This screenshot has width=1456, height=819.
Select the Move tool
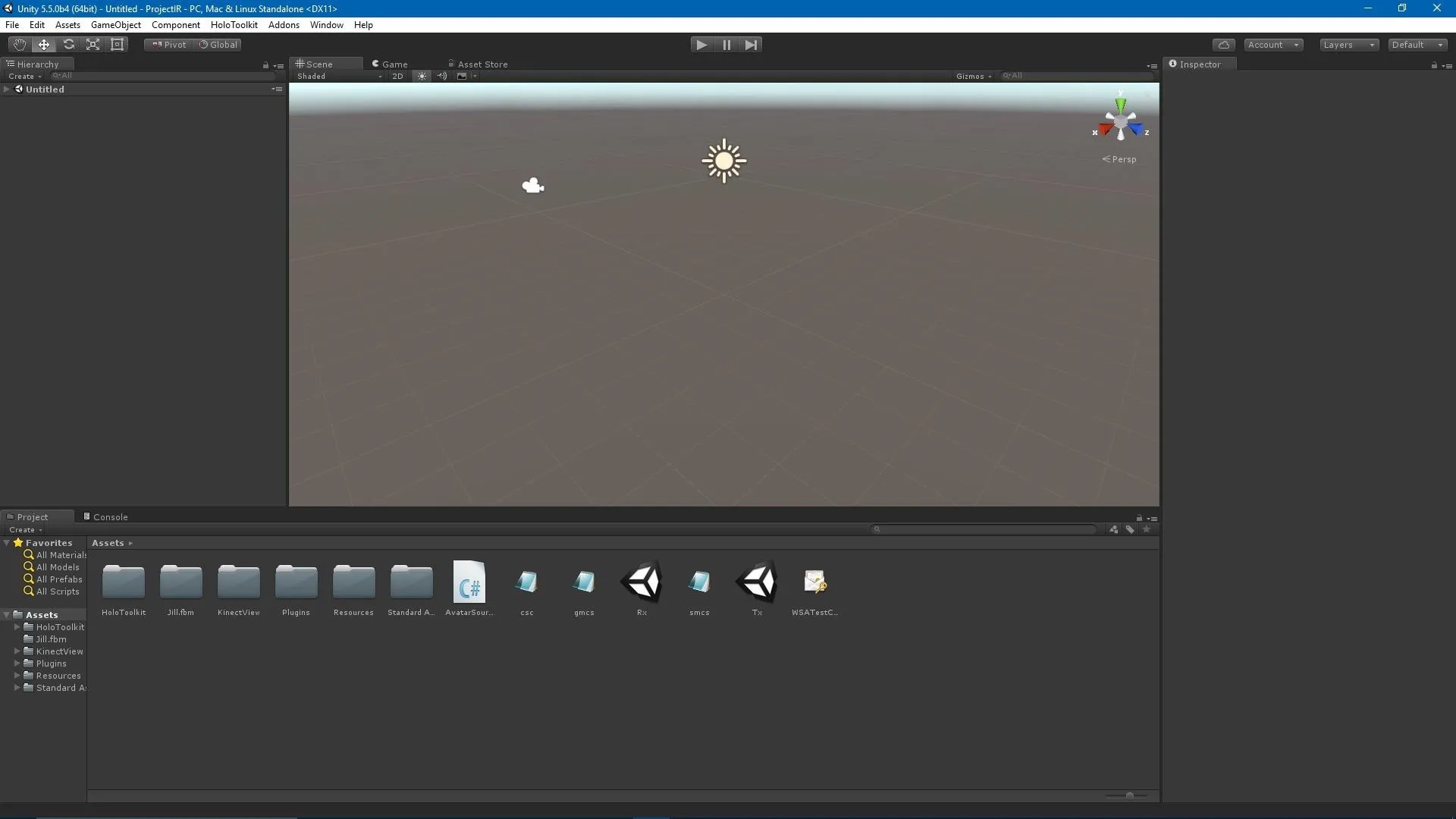tap(44, 45)
